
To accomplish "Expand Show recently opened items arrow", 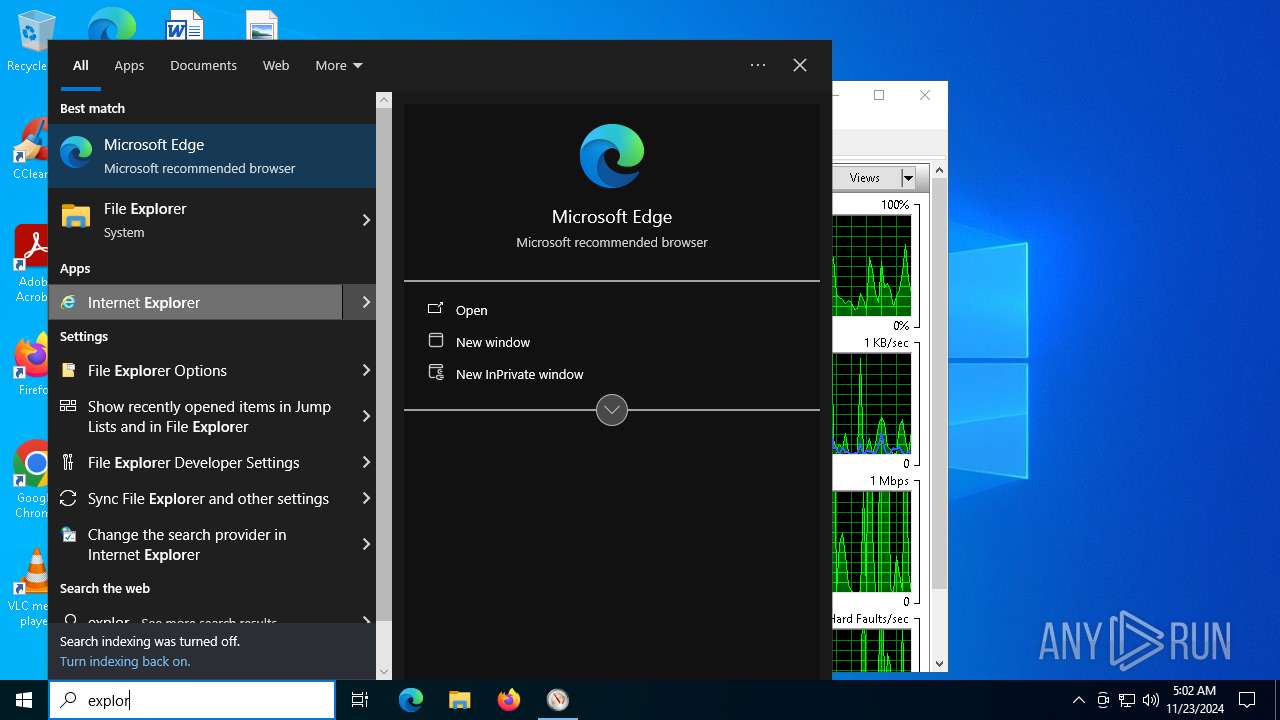I will tap(366, 416).
